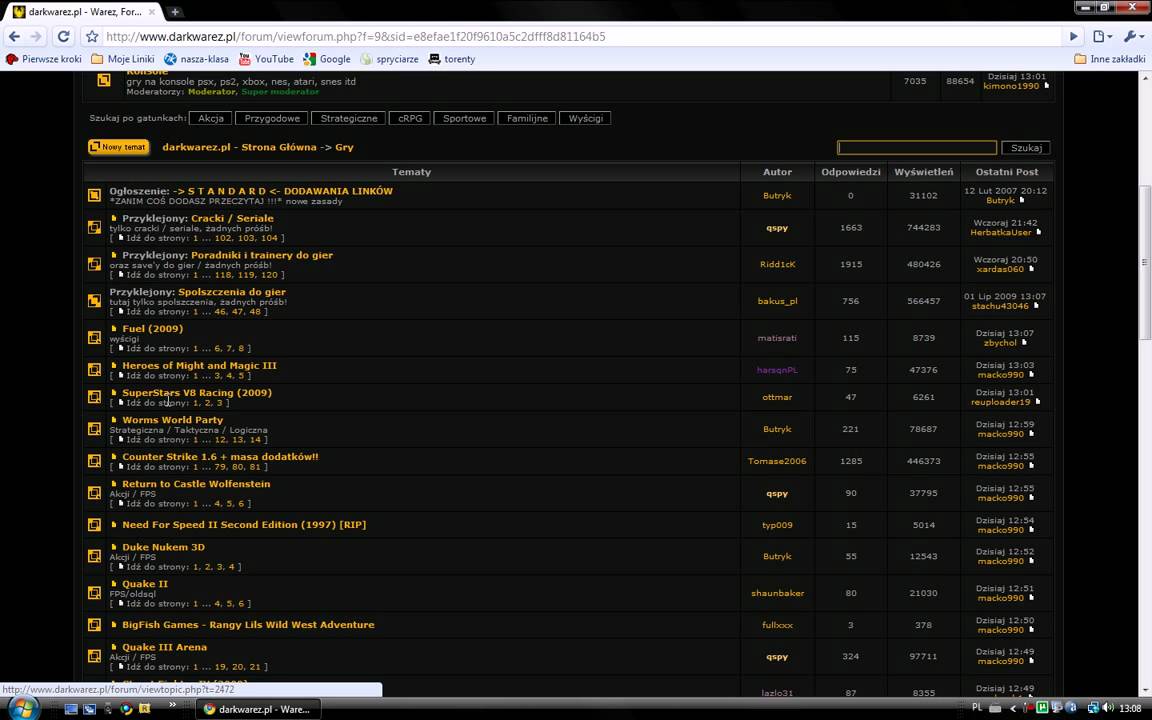Select the darkwarez.pl browser tab
The image size is (1152, 720).
coord(86,12)
